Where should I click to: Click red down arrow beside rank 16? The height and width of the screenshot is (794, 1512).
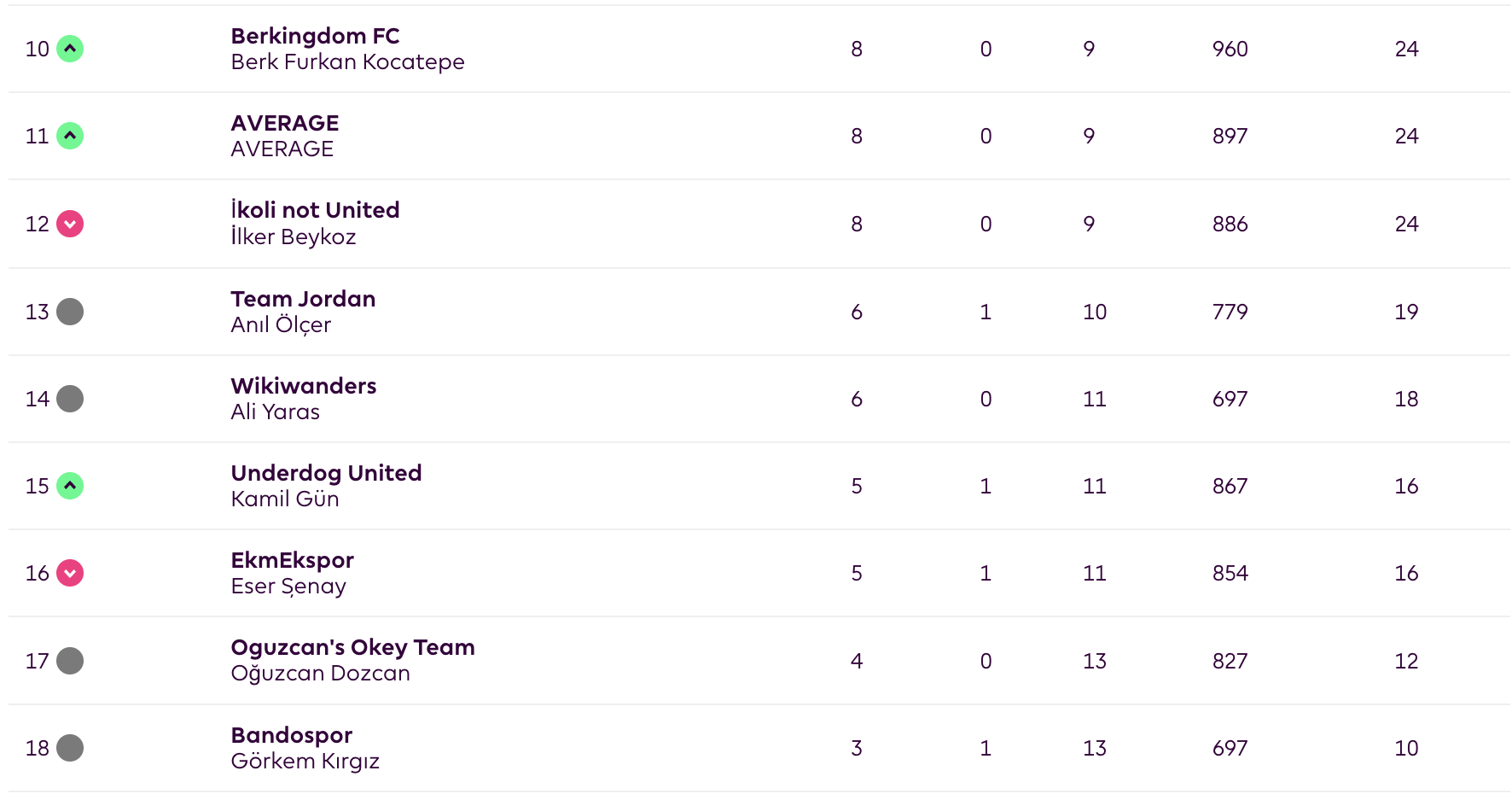pos(70,573)
